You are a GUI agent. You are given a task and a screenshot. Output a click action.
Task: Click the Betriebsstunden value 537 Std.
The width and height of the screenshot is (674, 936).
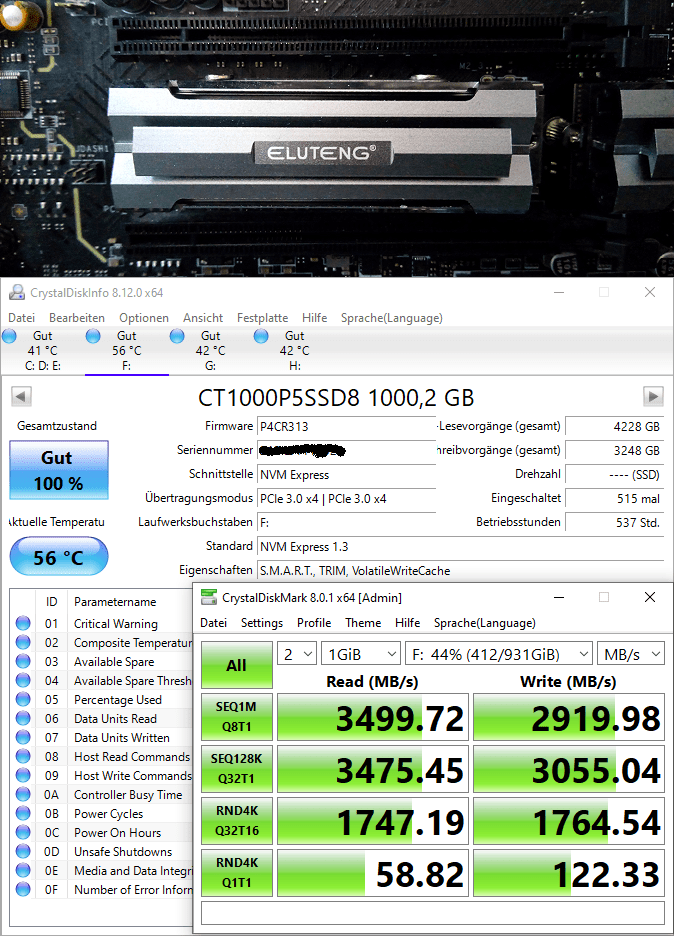coord(614,522)
